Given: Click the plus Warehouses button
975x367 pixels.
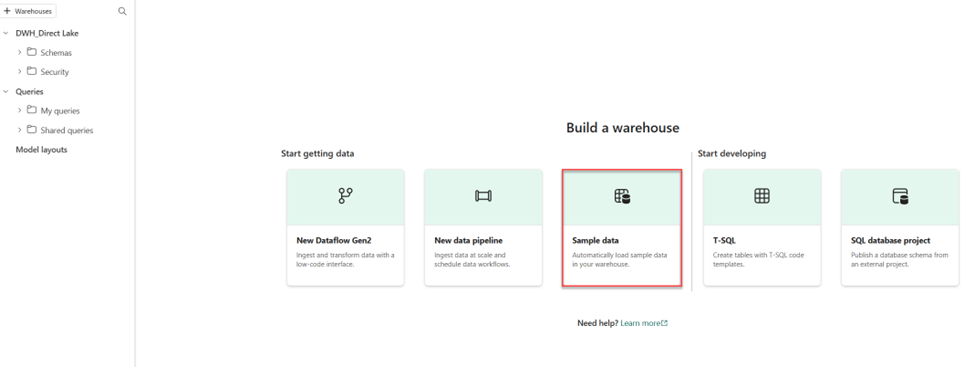Looking at the screenshot, I should click(x=28, y=11).
